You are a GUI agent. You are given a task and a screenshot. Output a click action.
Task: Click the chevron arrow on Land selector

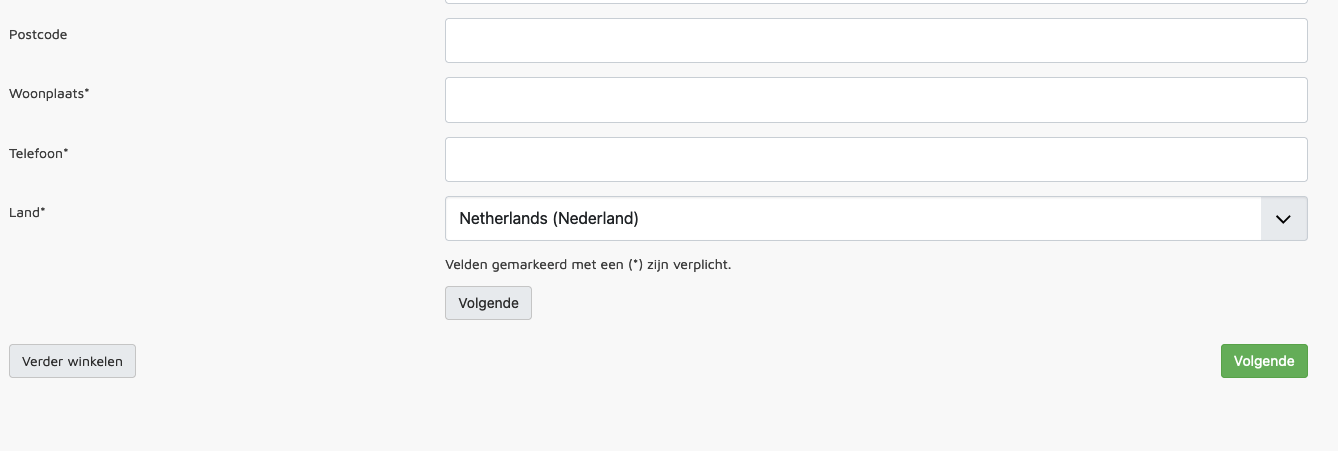coord(1284,218)
